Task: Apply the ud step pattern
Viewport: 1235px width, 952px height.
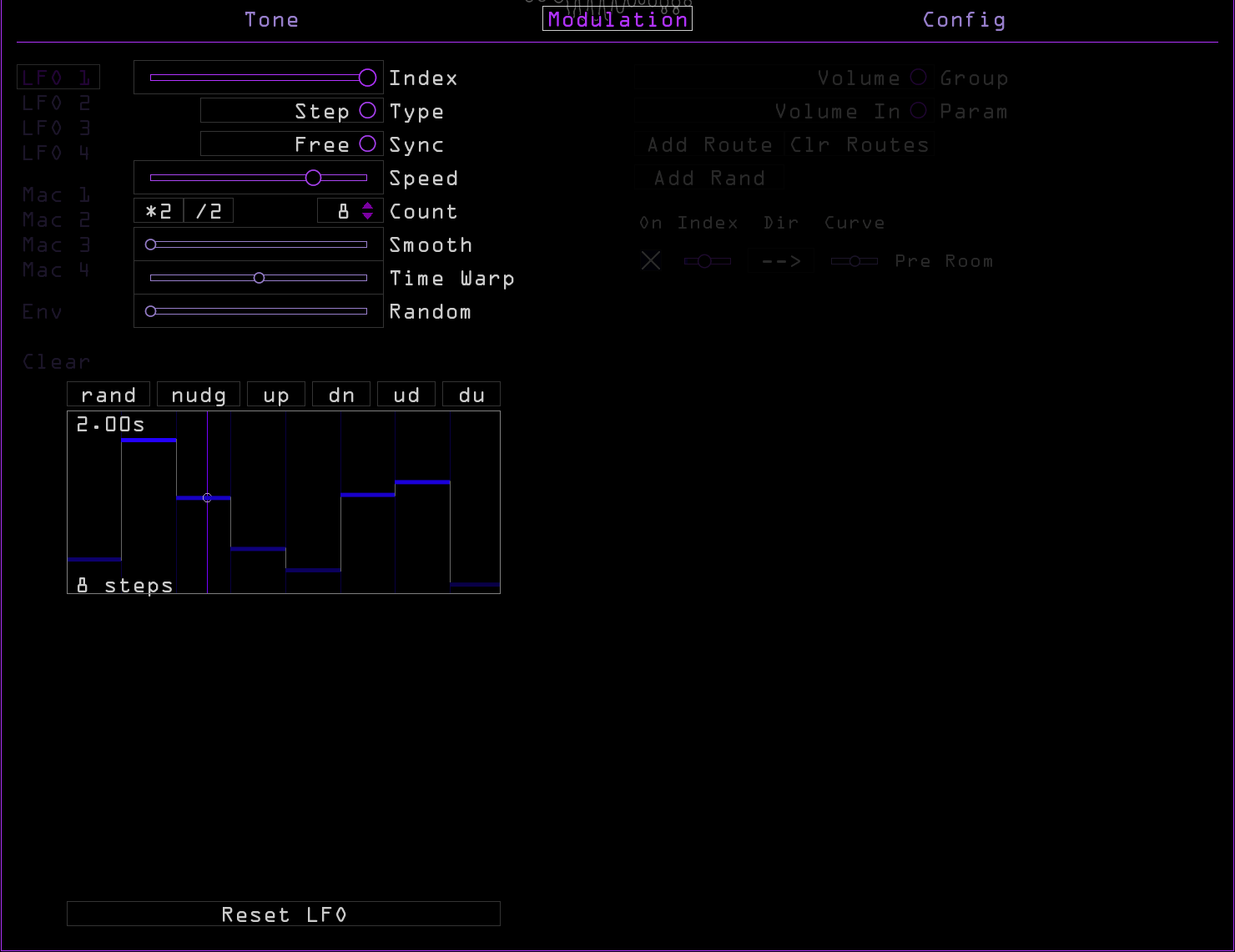Action: pyautogui.click(x=406, y=395)
